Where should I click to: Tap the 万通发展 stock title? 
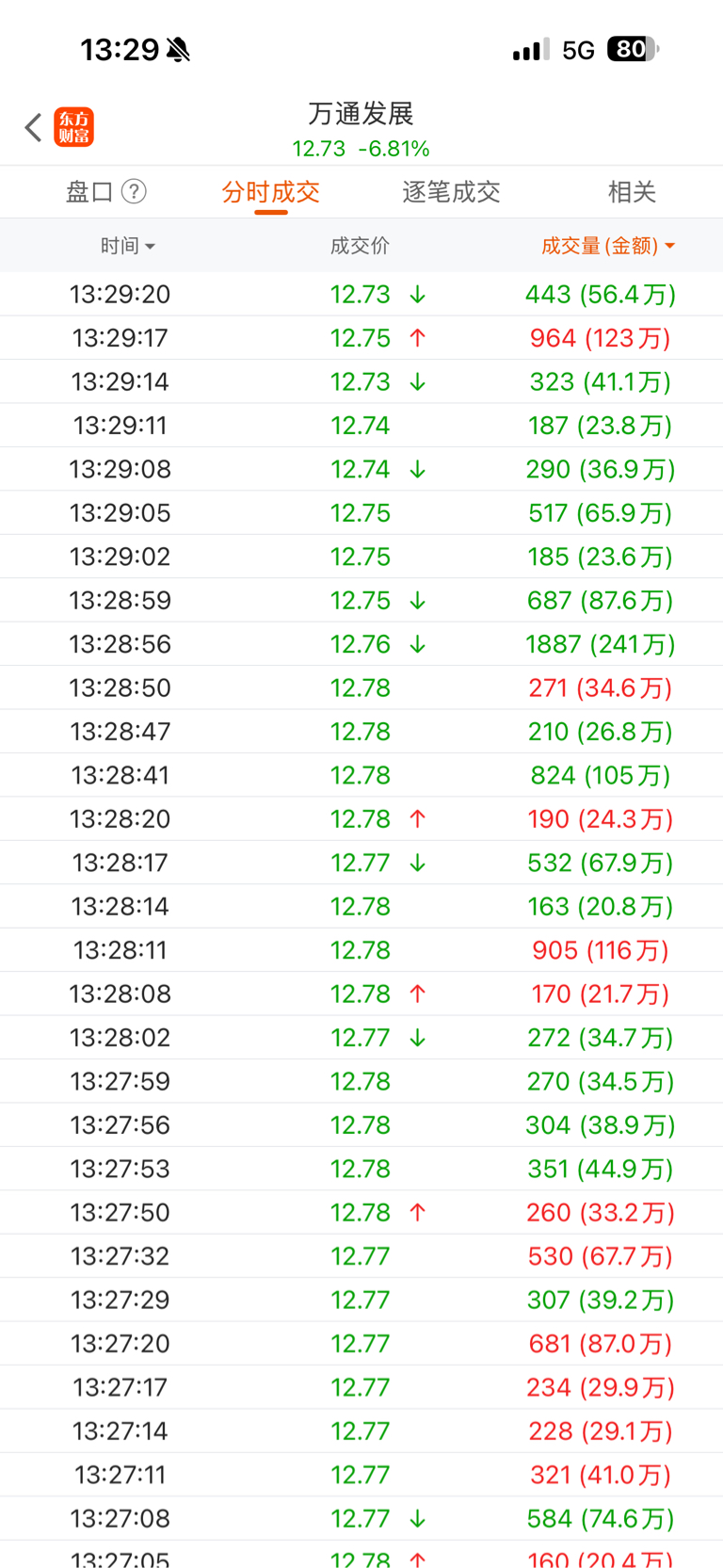(361, 114)
